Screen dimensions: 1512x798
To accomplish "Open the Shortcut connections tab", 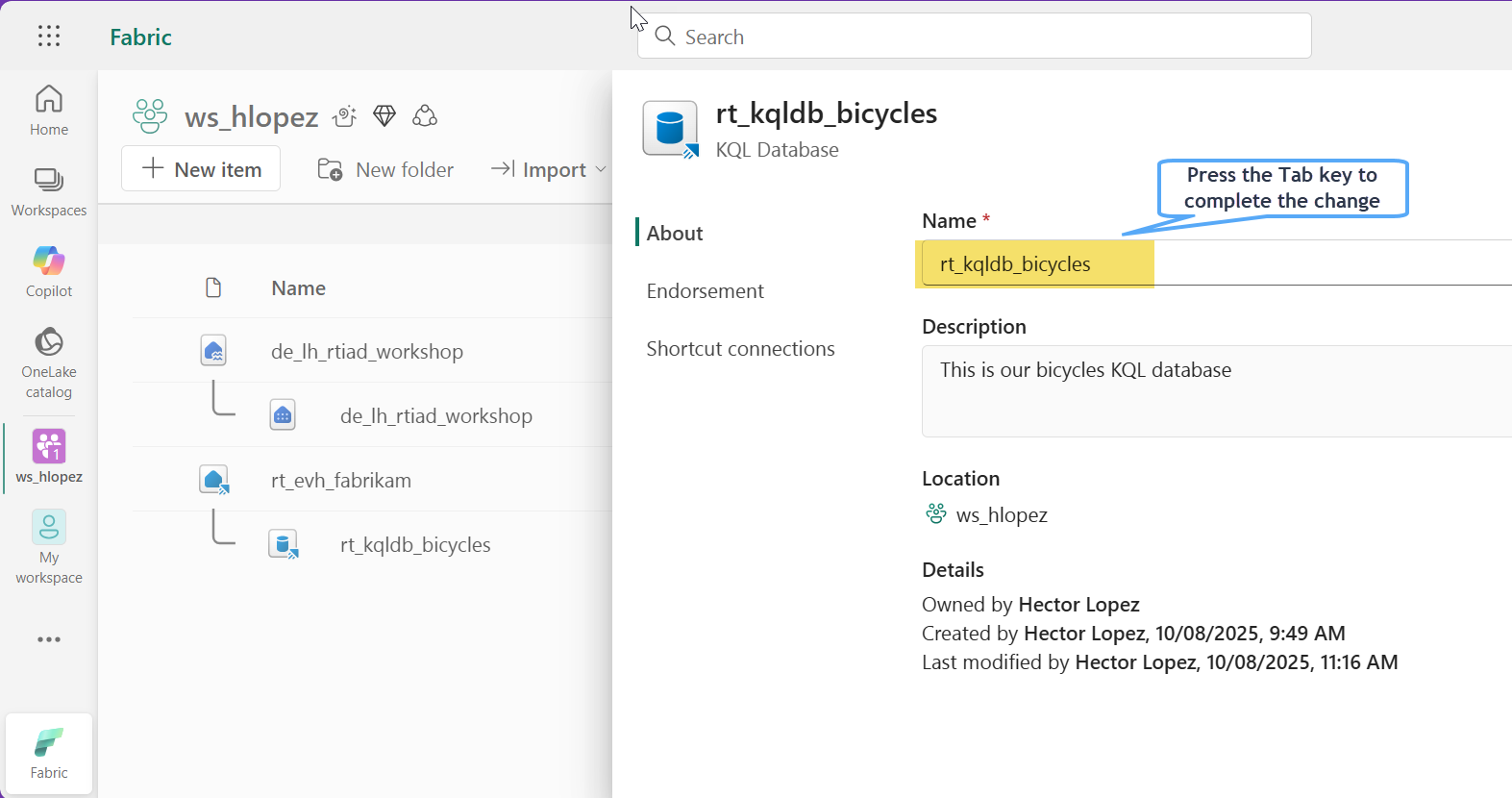I will coord(740,349).
